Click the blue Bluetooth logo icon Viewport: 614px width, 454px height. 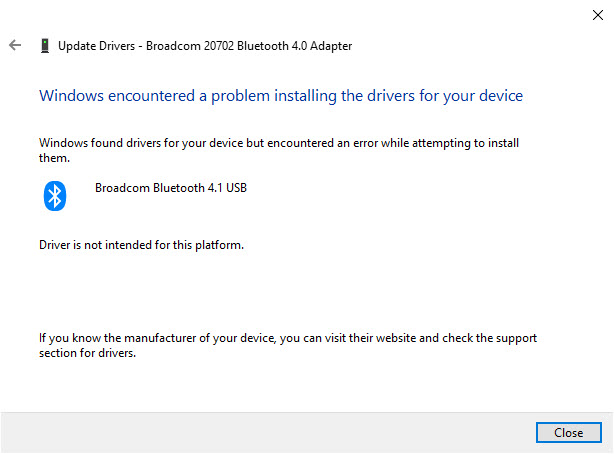tap(55, 195)
